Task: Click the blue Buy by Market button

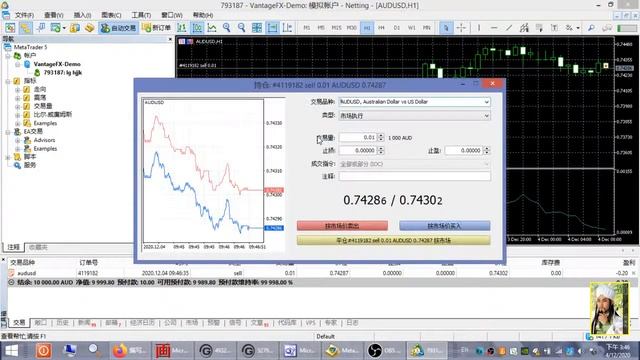Action: click(x=444, y=226)
